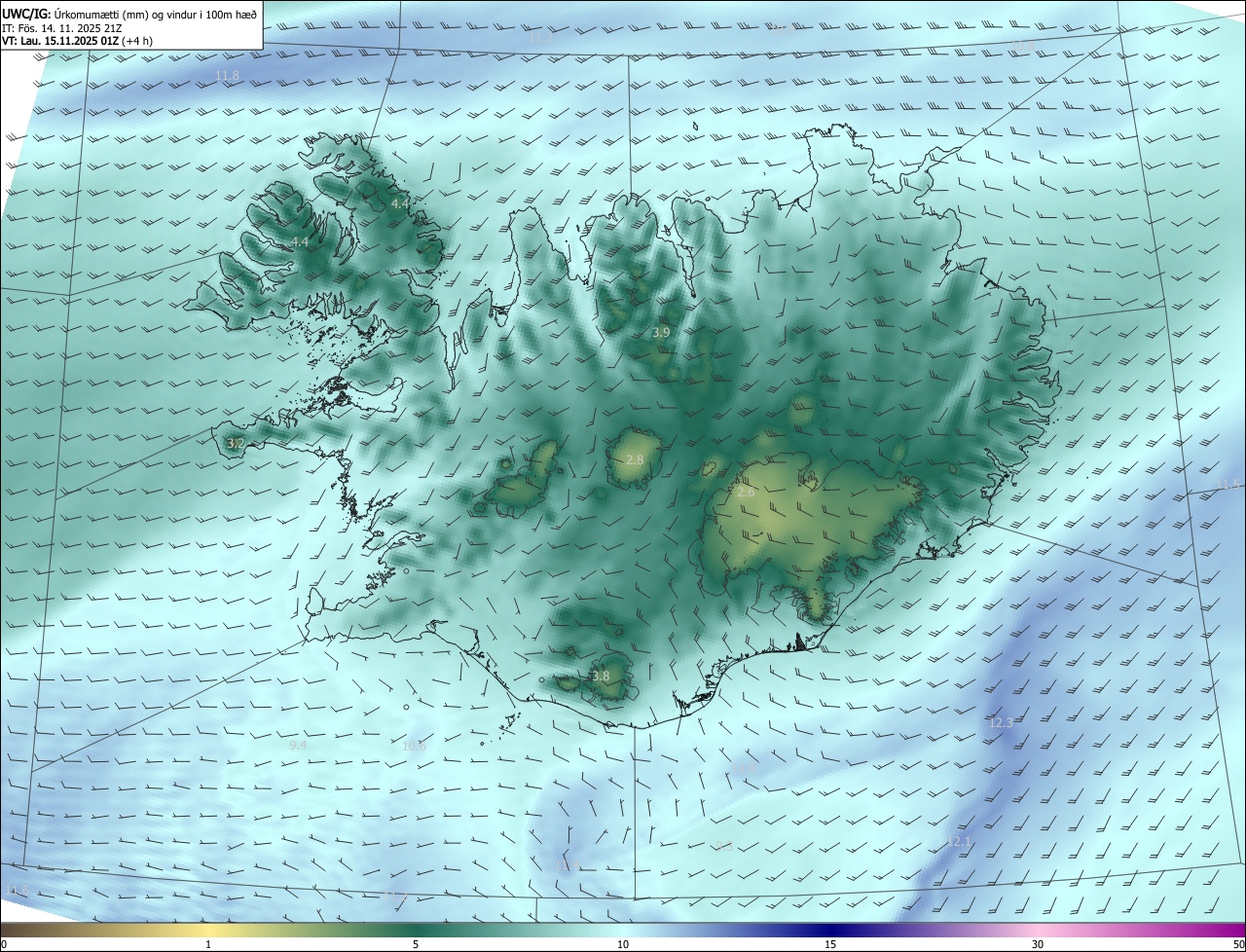Select the 'VT: Lau. 15.11.2025 01Z (+4 h)' line
The height and width of the screenshot is (952, 1246).
(x=77, y=41)
